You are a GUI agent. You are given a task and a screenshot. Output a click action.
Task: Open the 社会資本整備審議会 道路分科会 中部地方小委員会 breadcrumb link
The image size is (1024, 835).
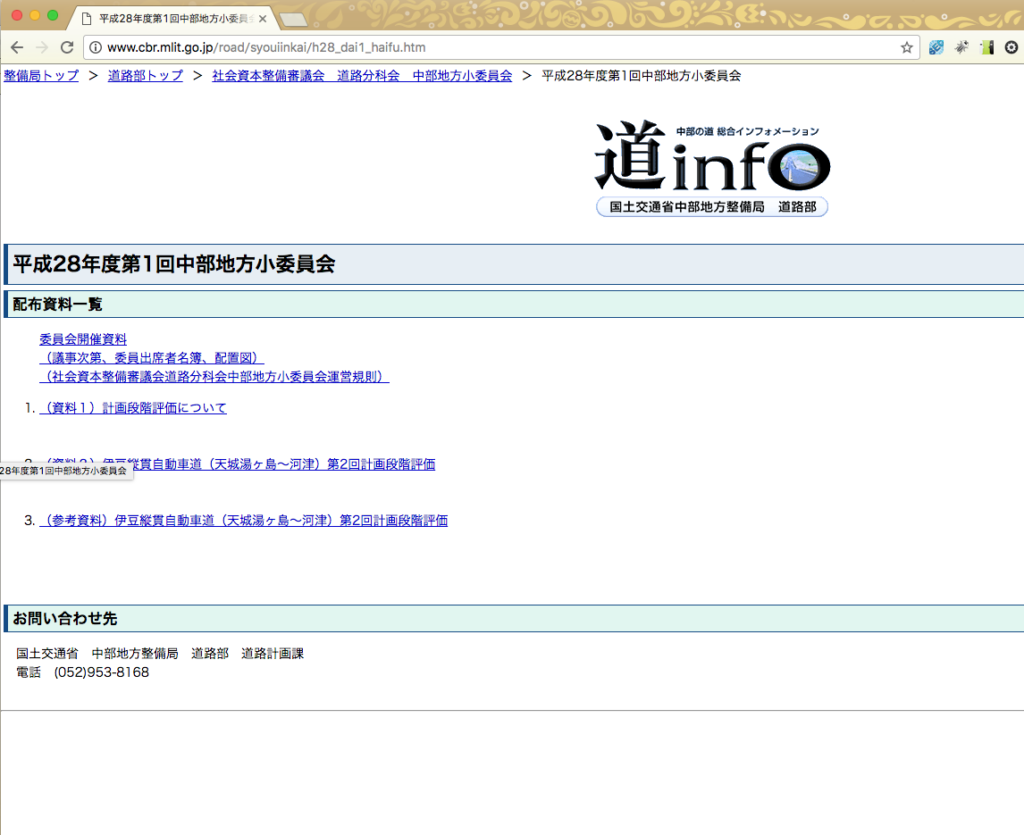(362, 76)
